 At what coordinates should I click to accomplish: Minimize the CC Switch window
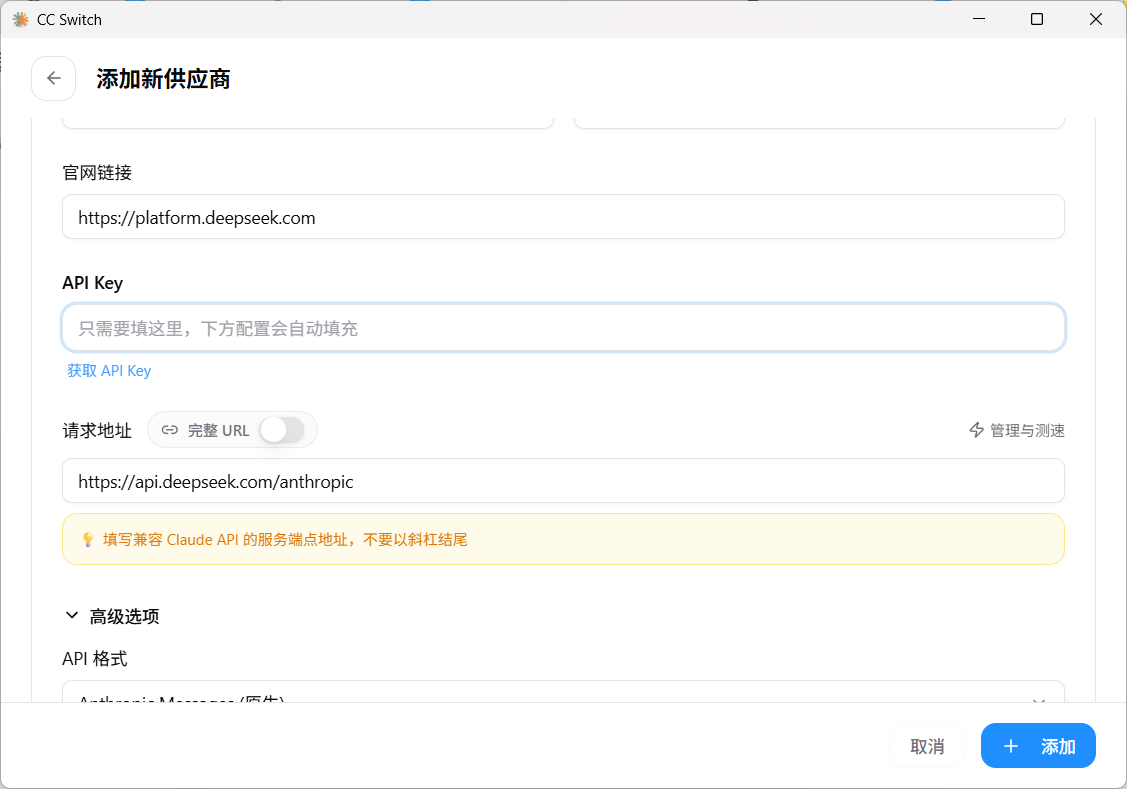tap(978, 19)
